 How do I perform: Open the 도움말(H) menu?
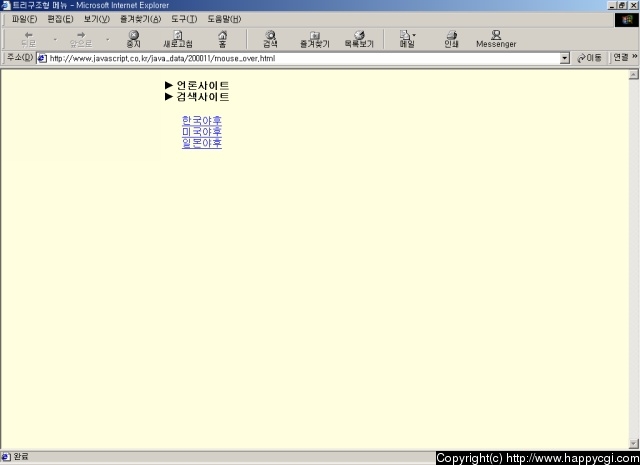(224, 19)
